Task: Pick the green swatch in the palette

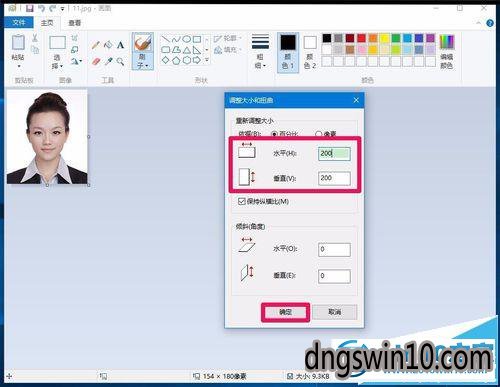Action: tap(396, 38)
